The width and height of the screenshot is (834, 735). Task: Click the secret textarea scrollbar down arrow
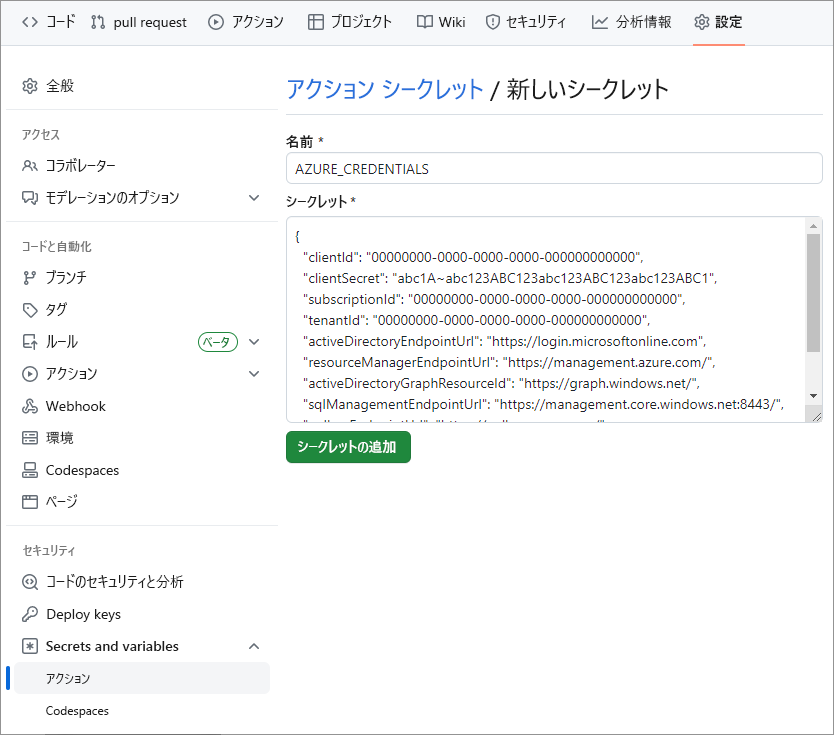coord(813,396)
